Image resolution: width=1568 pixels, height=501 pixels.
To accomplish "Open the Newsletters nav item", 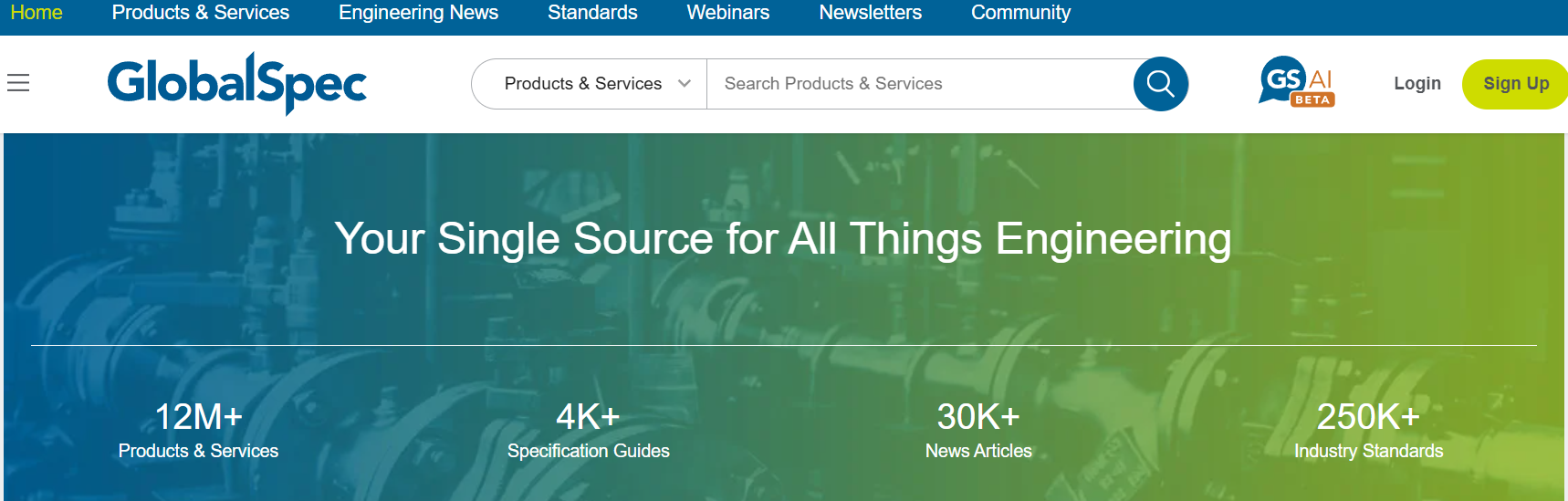I will 870,13.
